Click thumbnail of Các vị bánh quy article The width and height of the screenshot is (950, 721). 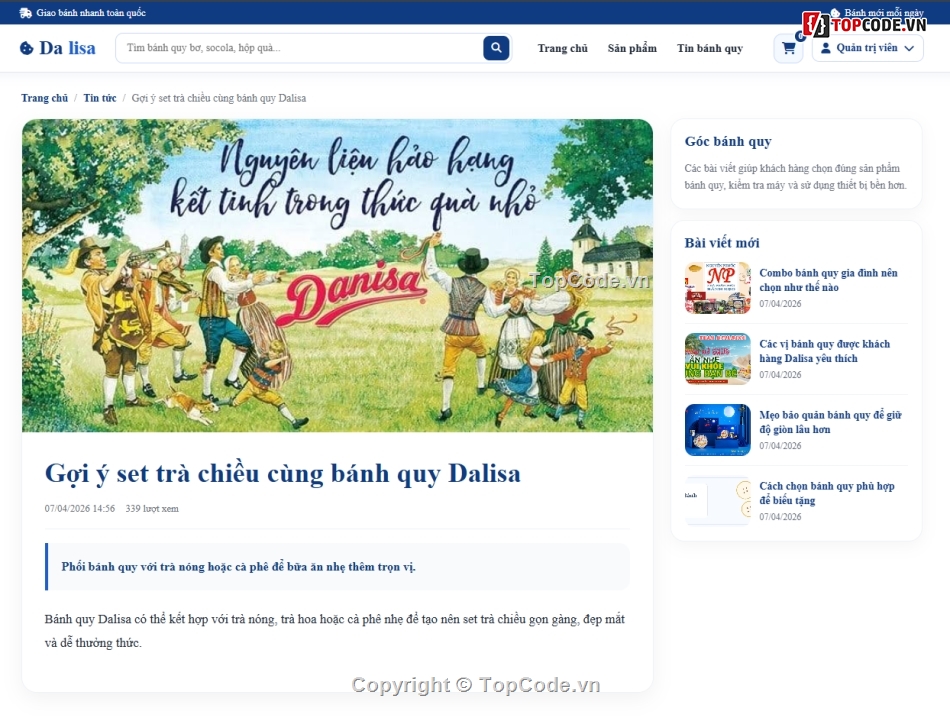click(x=717, y=359)
